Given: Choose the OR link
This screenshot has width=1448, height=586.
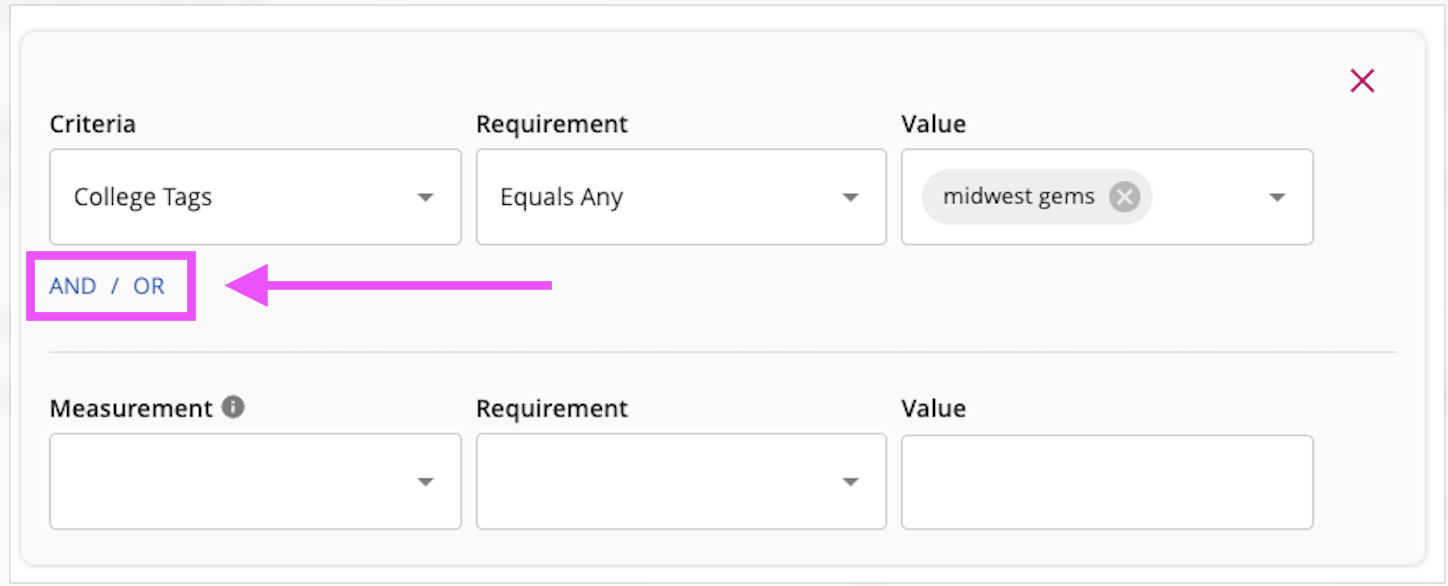Looking at the screenshot, I should (x=149, y=286).
